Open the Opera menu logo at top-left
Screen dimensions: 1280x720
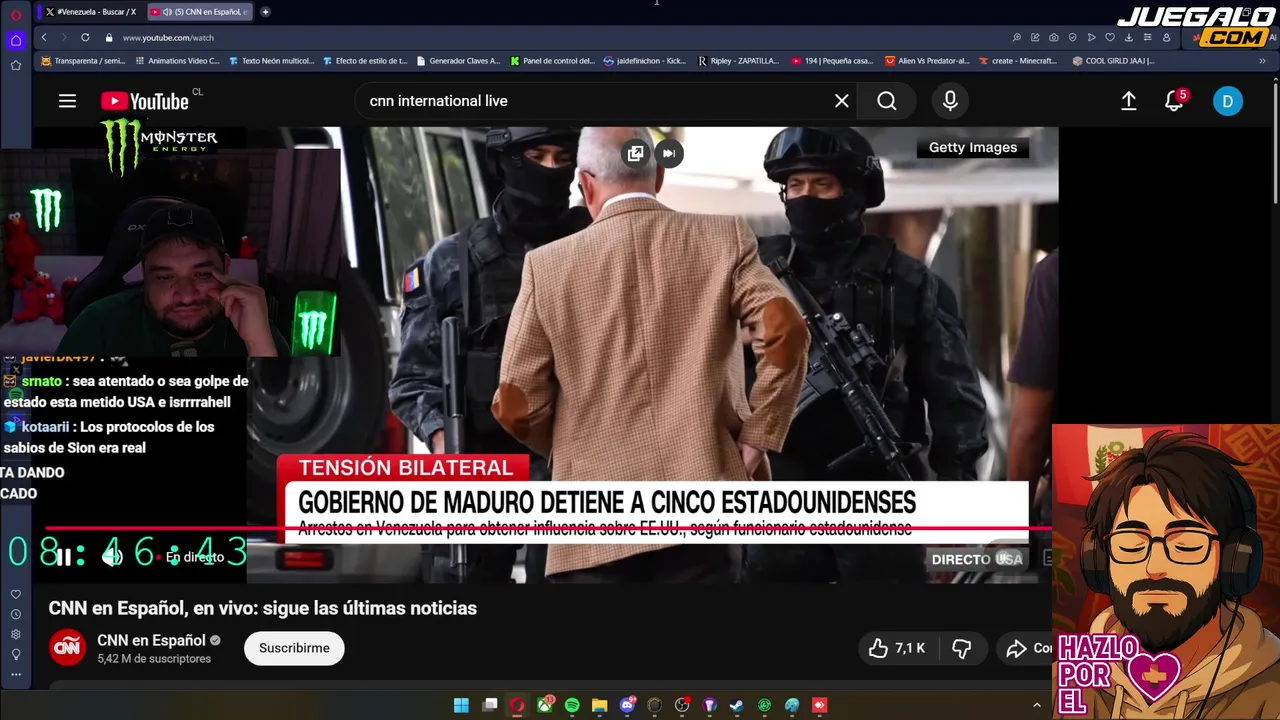[16, 14]
